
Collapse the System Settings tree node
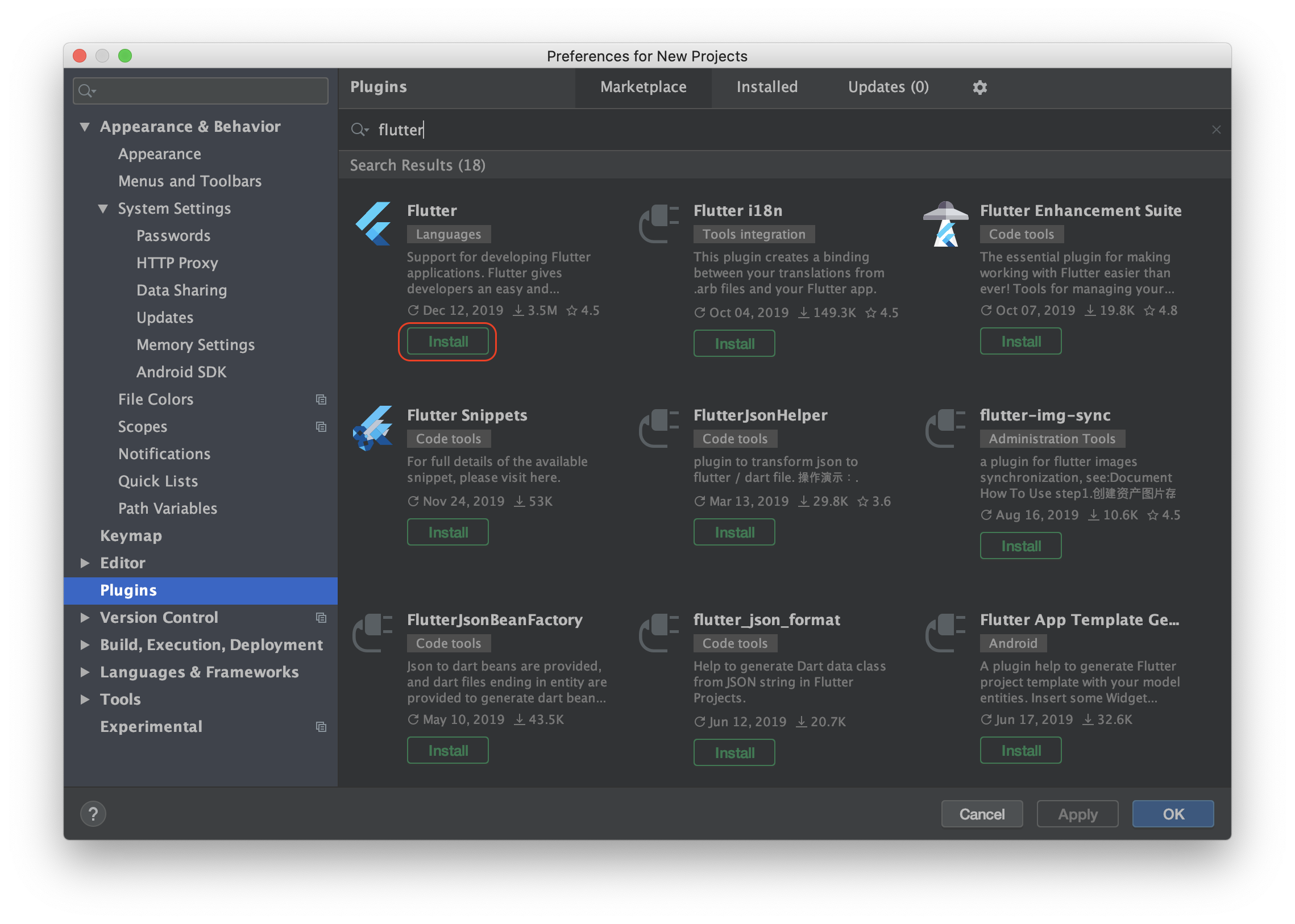(103, 208)
